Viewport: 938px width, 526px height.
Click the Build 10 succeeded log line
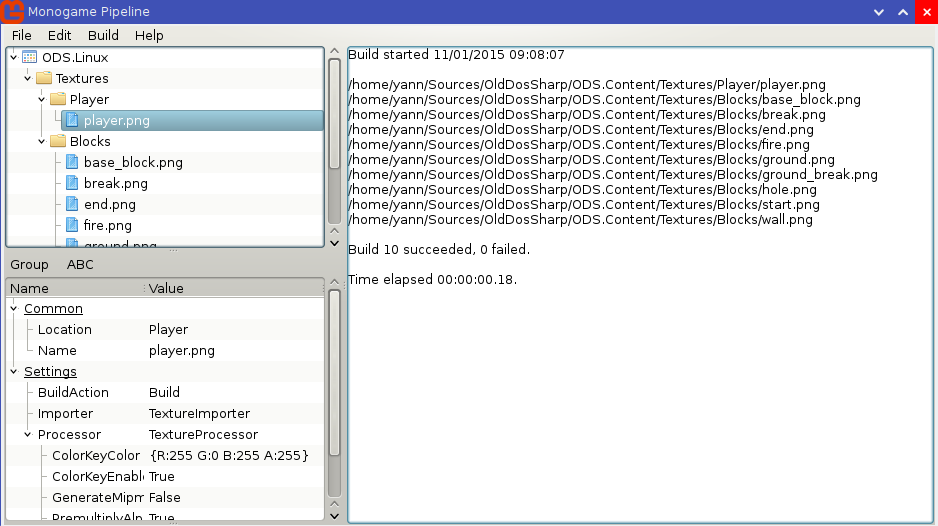[439, 250]
